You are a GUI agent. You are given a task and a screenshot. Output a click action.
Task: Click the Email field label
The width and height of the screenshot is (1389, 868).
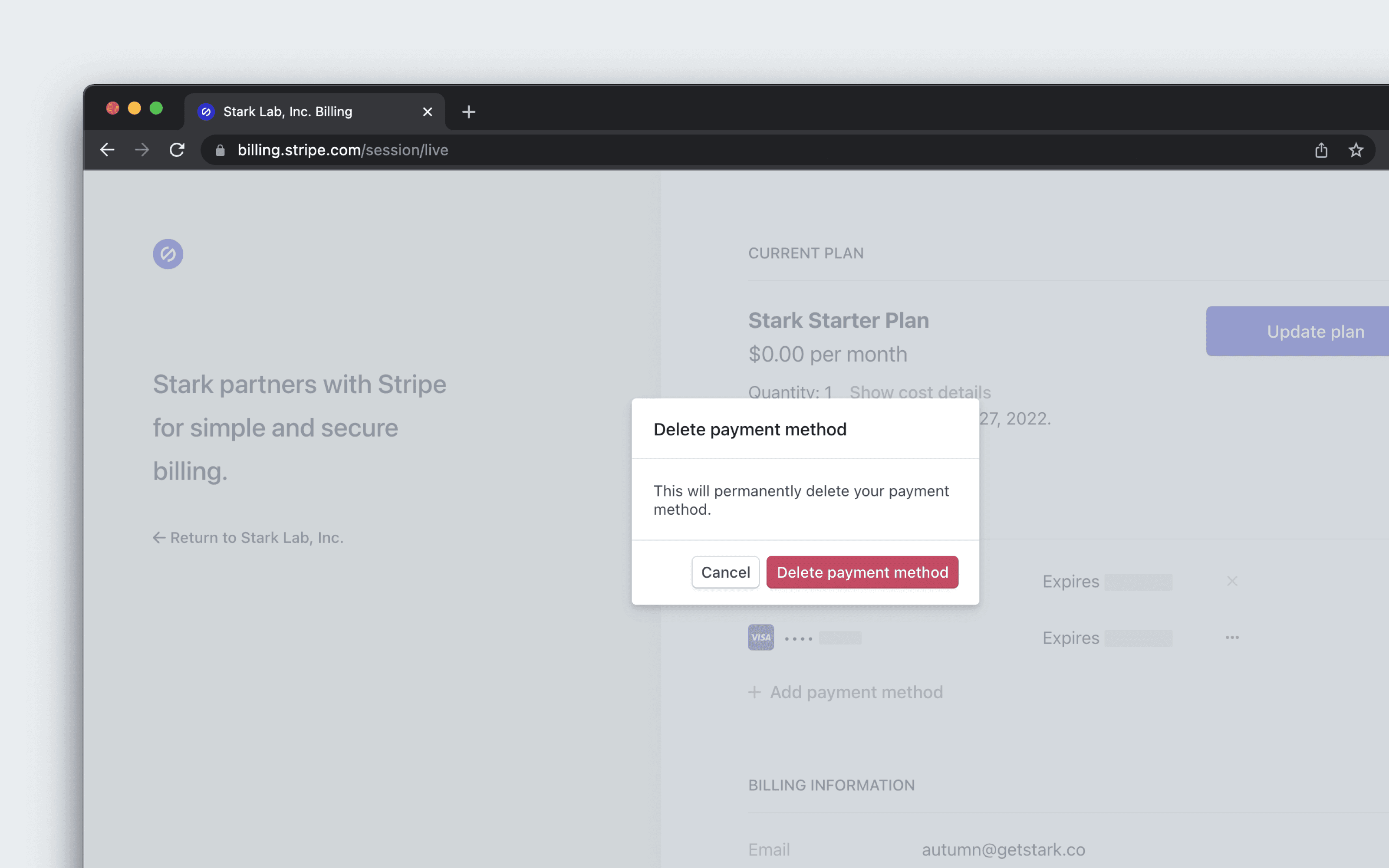(769, 850)
